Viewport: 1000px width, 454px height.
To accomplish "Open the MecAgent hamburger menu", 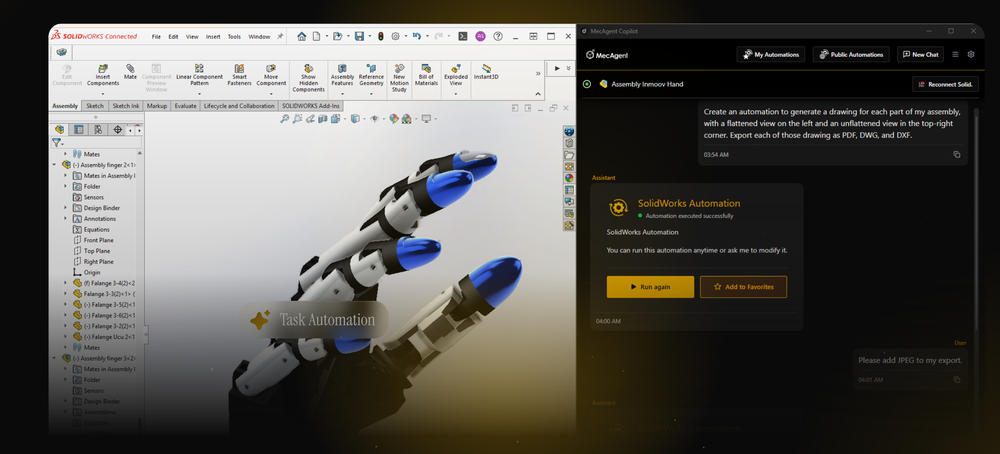I will point(955,54).
